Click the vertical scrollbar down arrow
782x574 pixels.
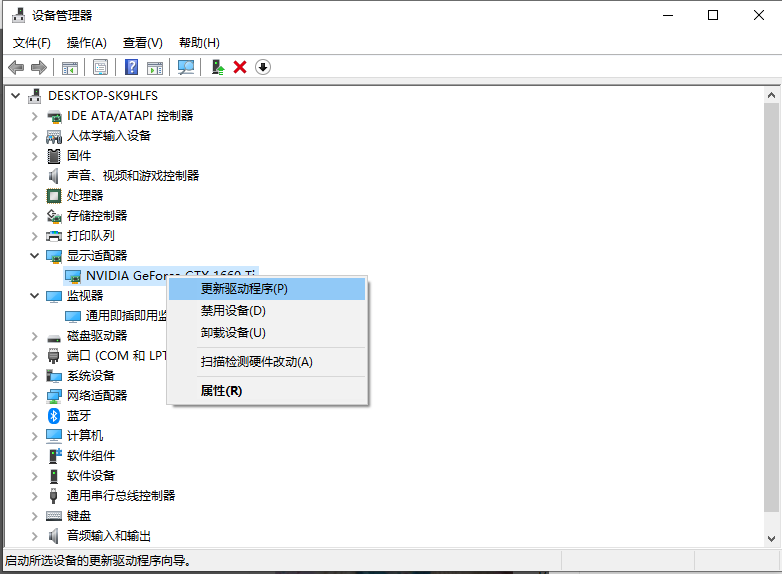(x=771, y=539)
